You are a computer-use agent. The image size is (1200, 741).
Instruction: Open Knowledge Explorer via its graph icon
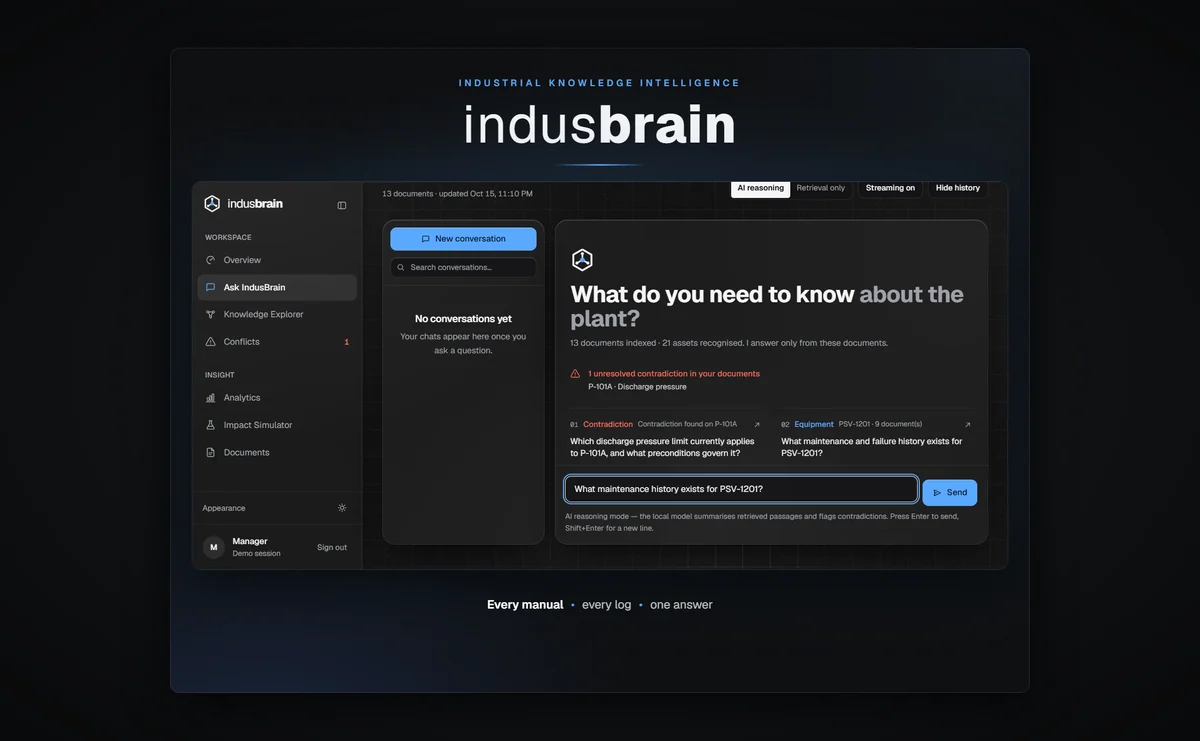click(x=210, y=314)
